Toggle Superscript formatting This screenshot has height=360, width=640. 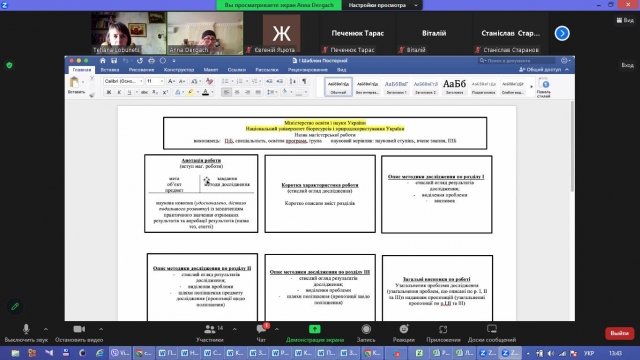point(165,93)
